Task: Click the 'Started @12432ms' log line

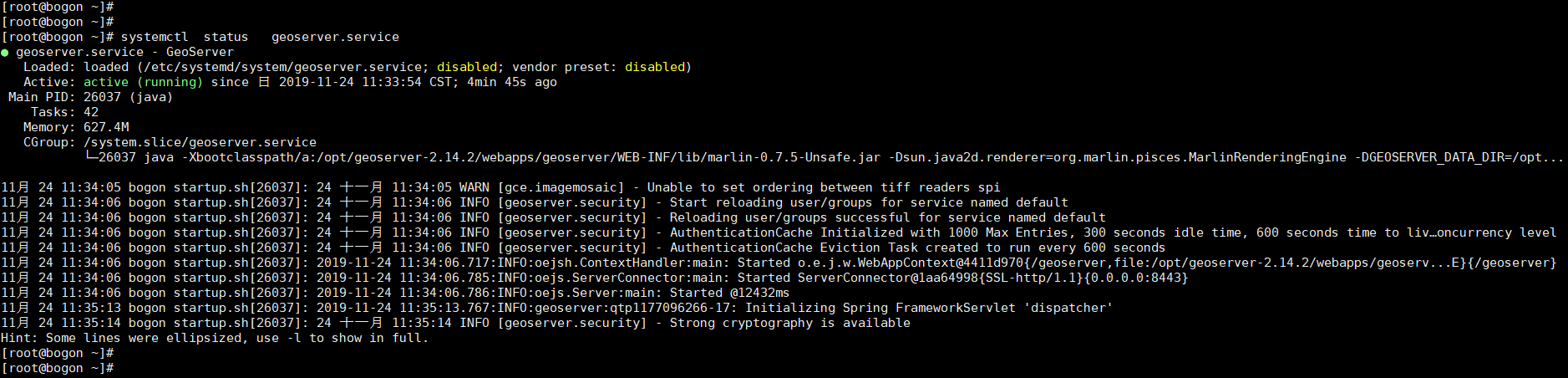Action: [x=395, y=293]
